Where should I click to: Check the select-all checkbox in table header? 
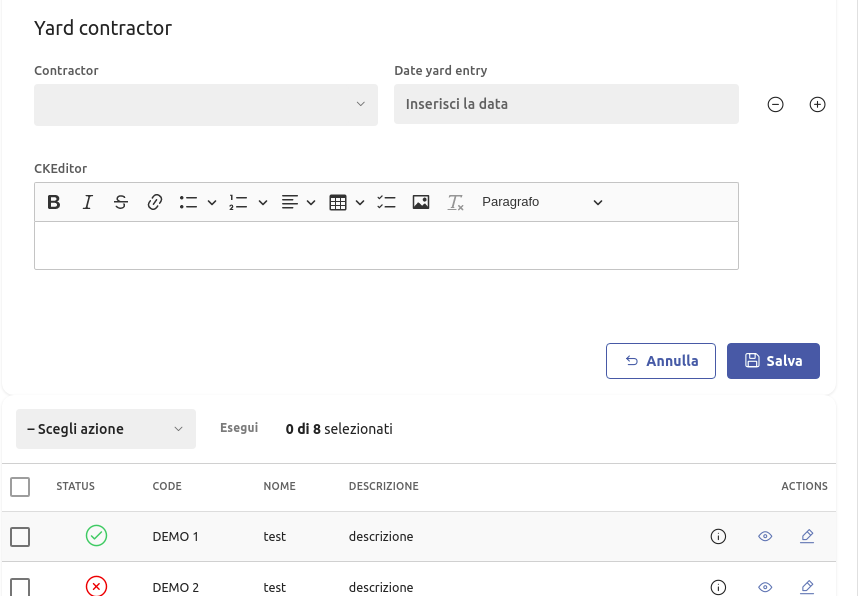20,487
